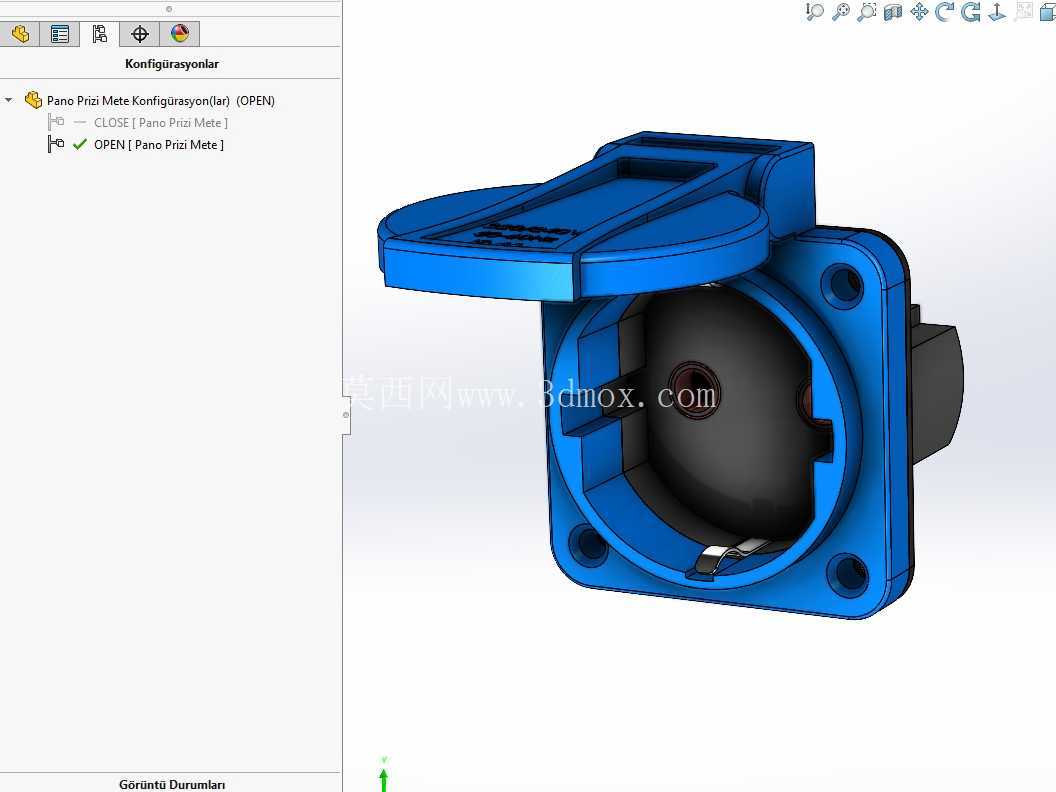1056x792 pixels.
Task: Select the CLOSE configuration
Action: (161, 123)
